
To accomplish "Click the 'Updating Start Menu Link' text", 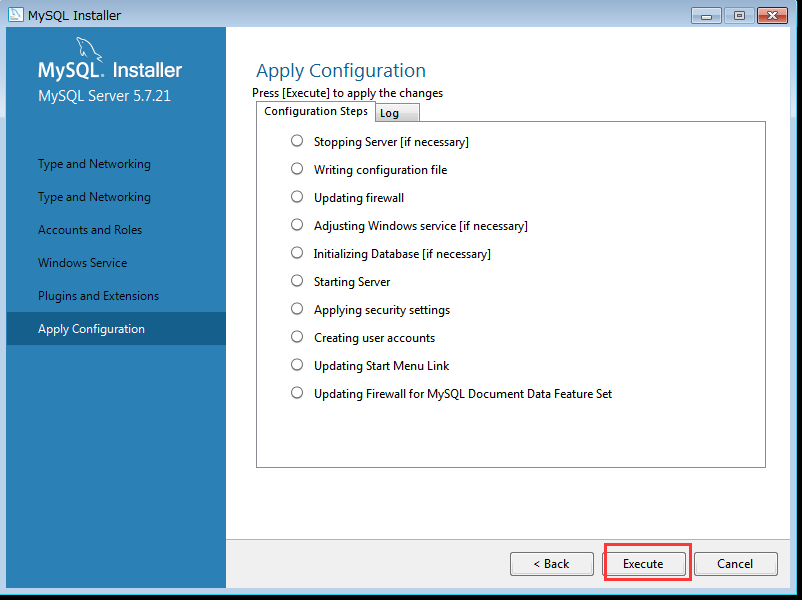I will point(382,366).
